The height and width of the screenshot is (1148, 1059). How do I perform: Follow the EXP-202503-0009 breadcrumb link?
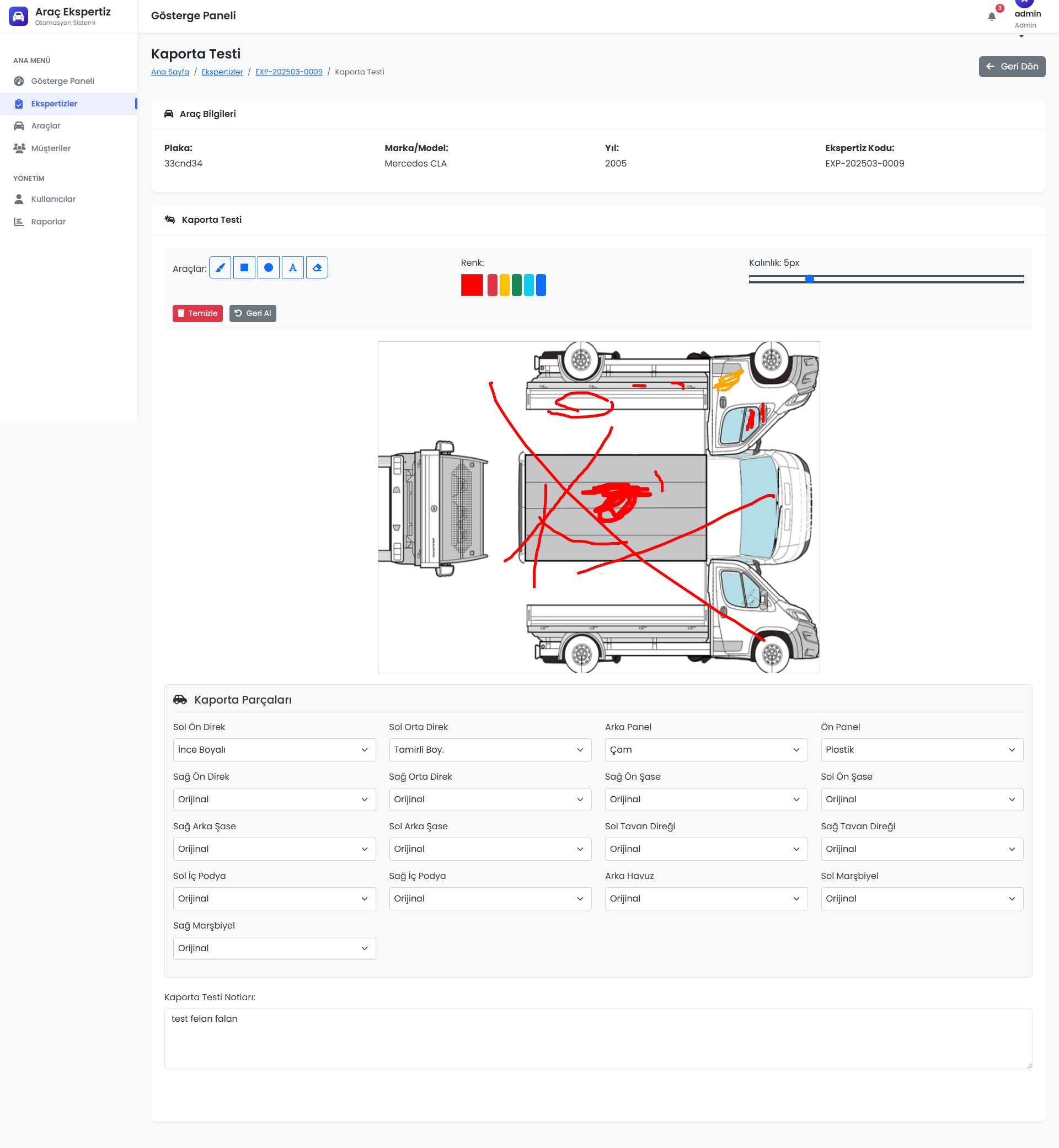[x=289, y=72]
